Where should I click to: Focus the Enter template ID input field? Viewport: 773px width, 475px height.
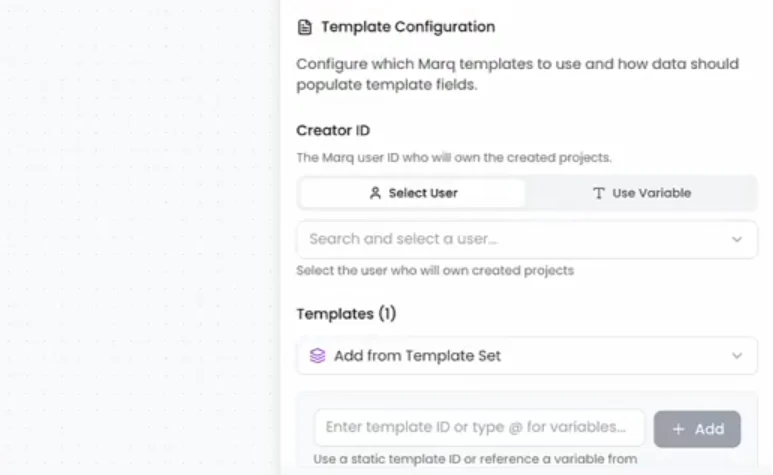pos(479,428)
